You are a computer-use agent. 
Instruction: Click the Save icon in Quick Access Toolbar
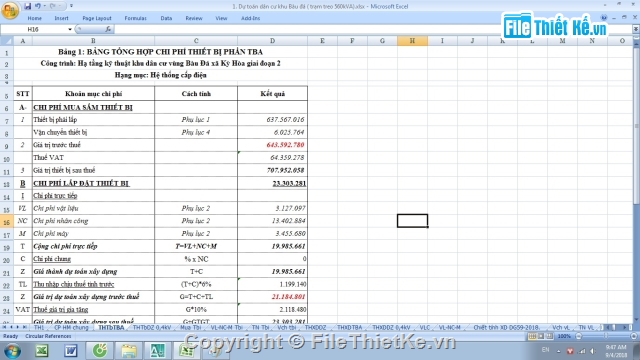(x=27, y=6)
